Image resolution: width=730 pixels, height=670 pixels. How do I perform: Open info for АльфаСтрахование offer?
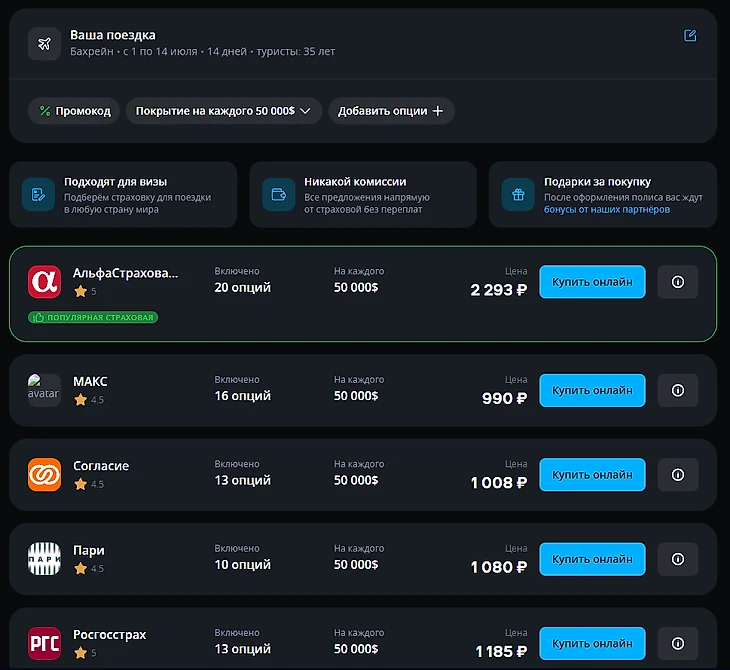click(677, 282)
